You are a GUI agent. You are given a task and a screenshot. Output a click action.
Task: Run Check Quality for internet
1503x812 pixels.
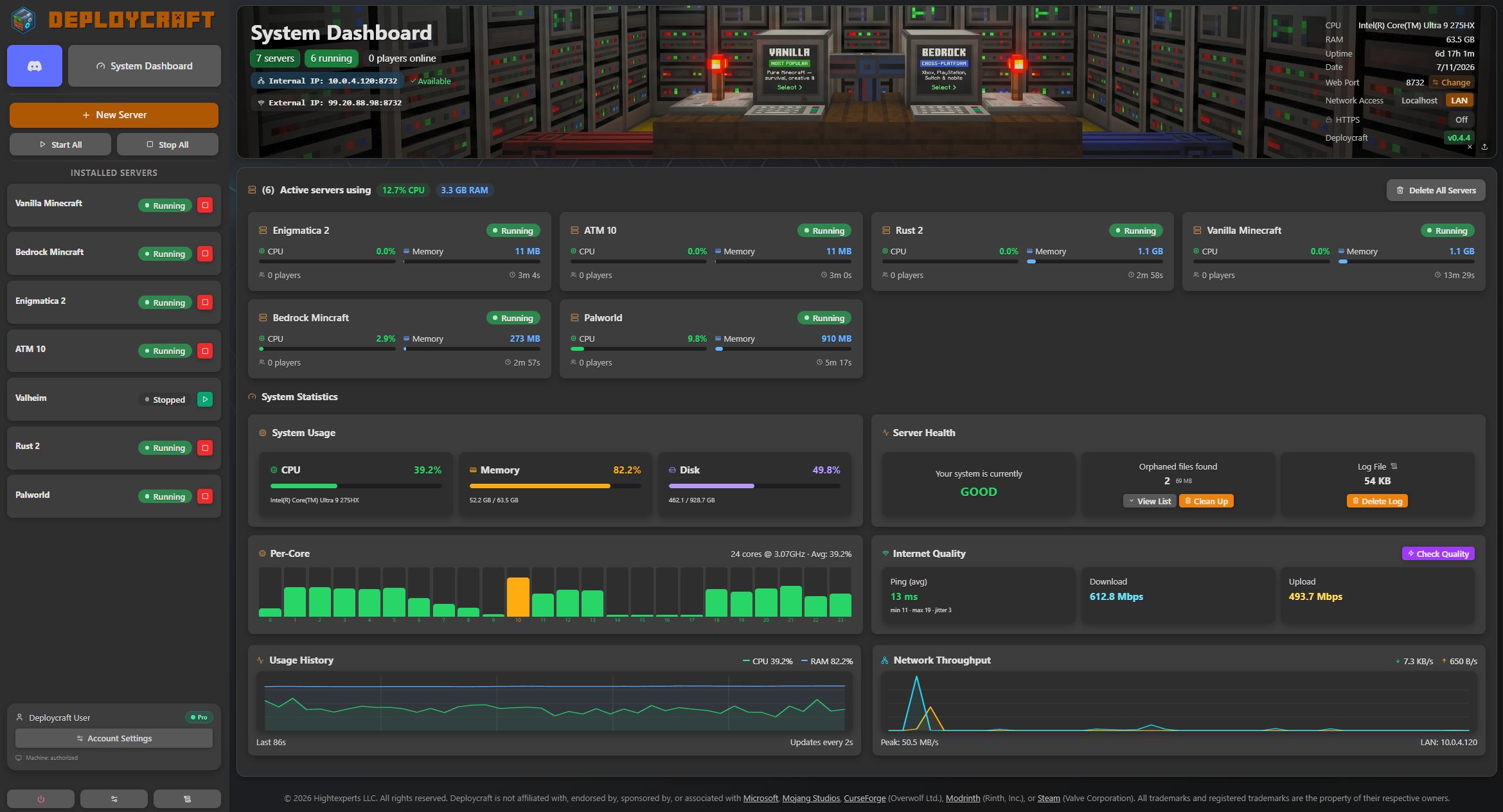[1438, 554]
